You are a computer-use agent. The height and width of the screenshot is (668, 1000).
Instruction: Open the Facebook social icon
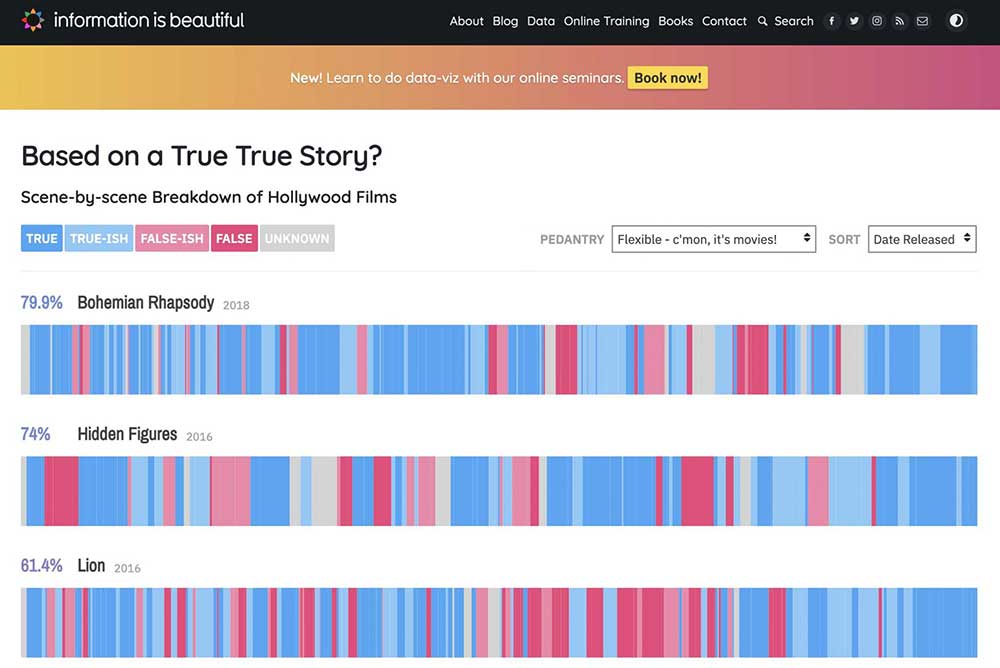click(832, 21)
